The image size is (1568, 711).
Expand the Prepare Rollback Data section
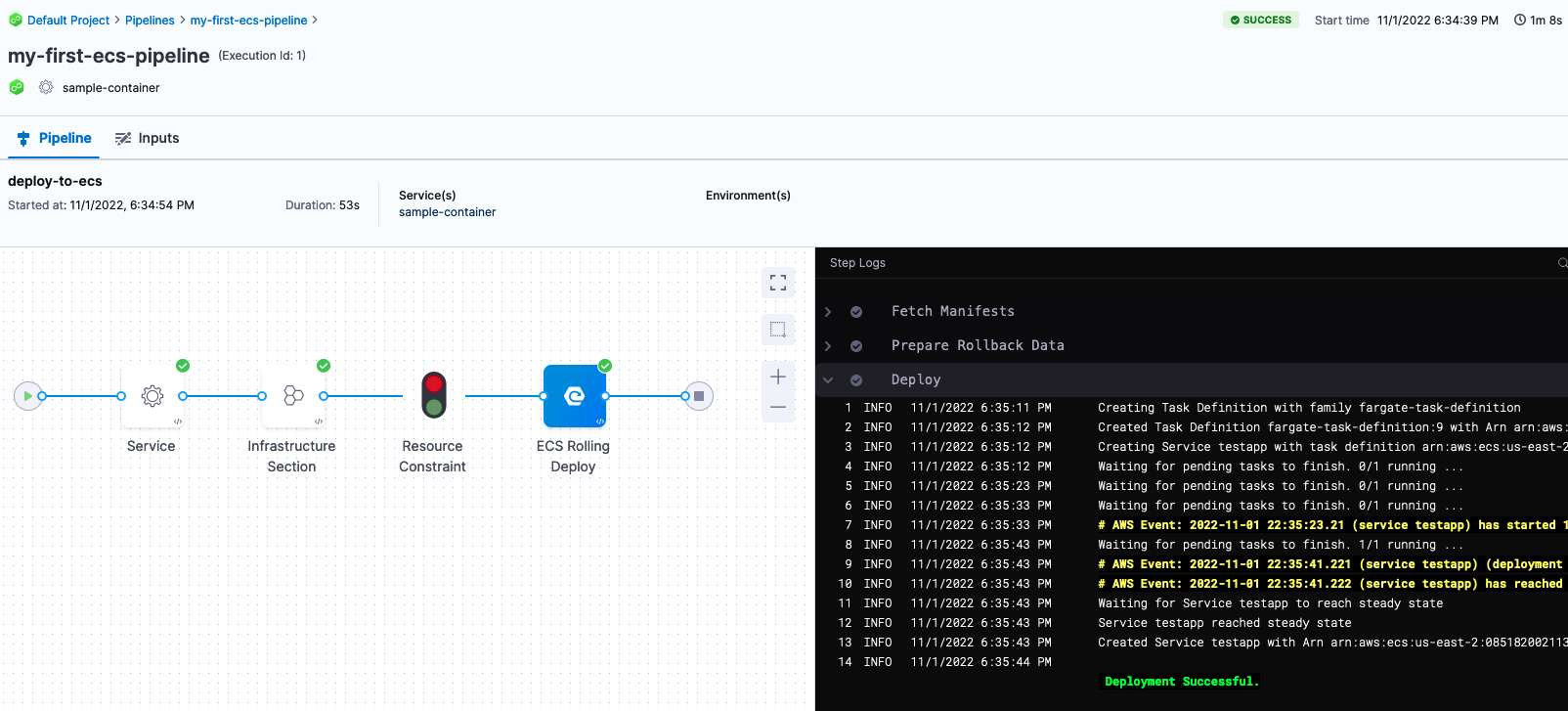pos(828,346)
